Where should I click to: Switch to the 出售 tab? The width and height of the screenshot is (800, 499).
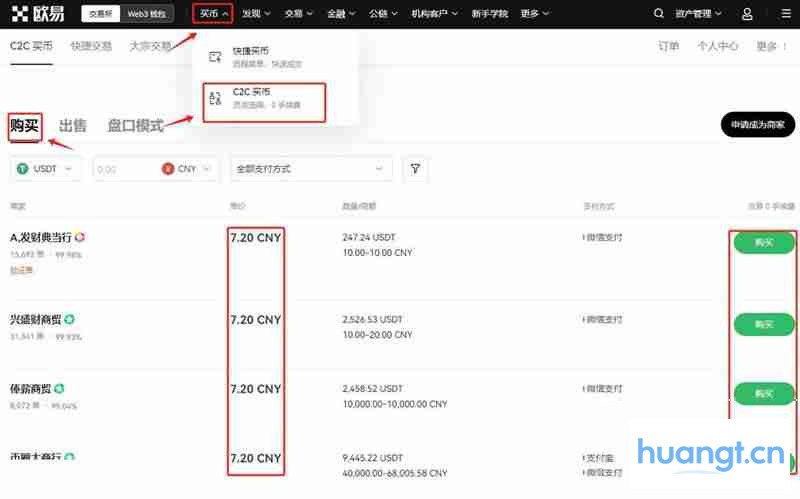[72, 126]
